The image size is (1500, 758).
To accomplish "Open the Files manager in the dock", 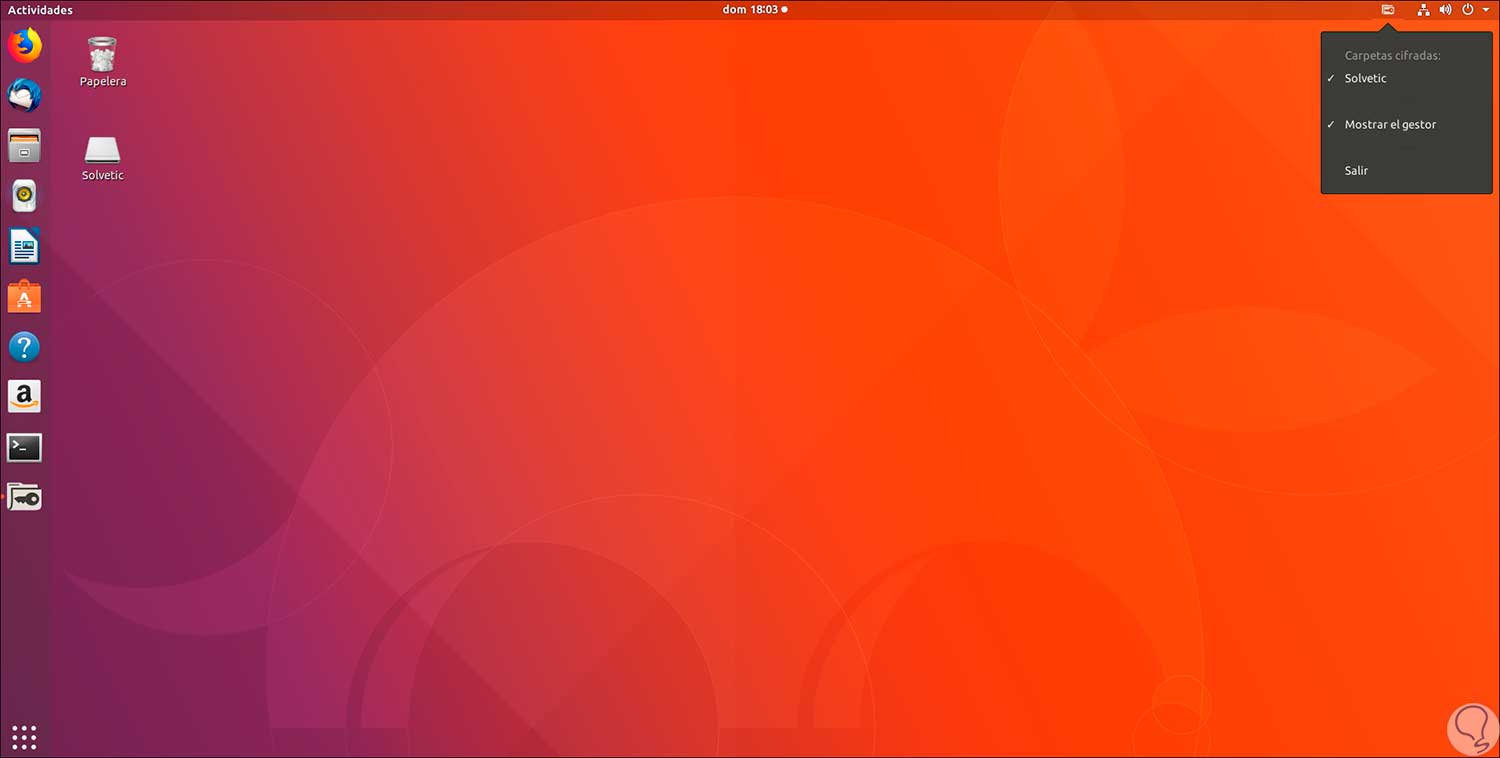I will (24, 145).
